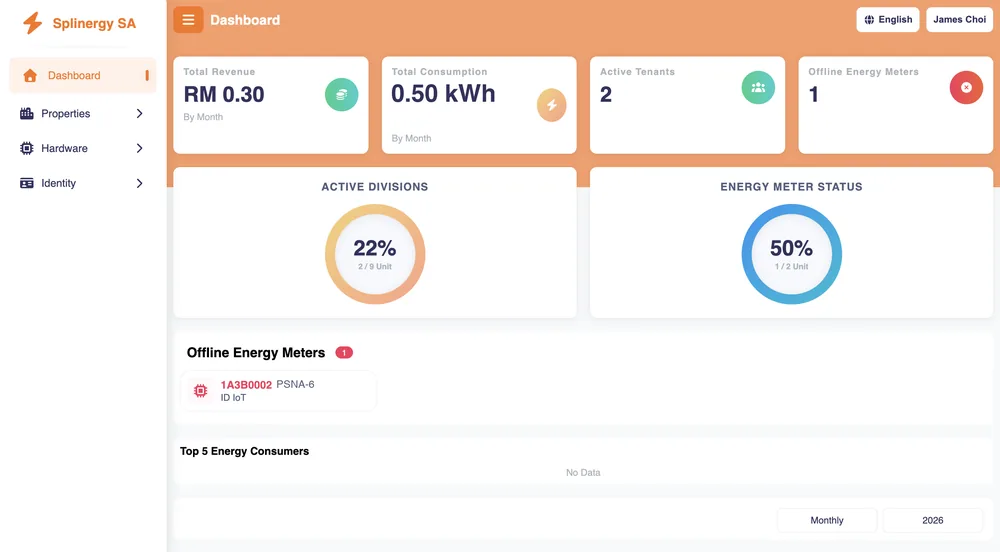This screenshot has height=552, width=1000.
Task: Click the Total Revenue RM 0.30 value
Action: tap(224, 94)
